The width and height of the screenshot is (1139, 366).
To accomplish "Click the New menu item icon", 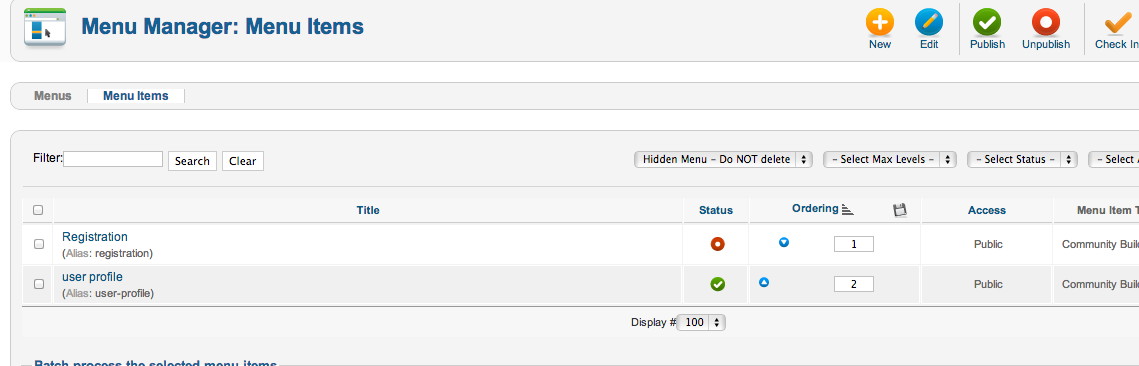I will [880, 23].
